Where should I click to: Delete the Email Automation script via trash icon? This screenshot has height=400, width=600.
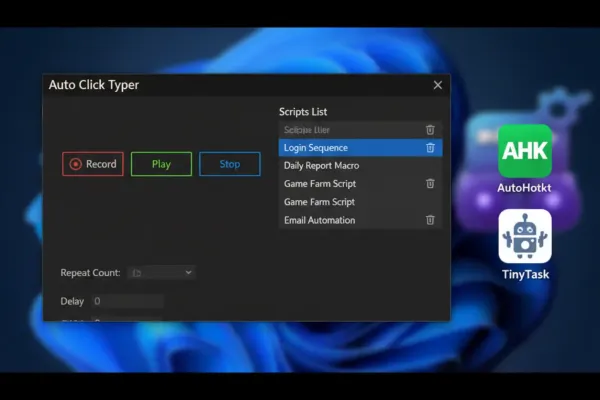[x=430, y=220]
